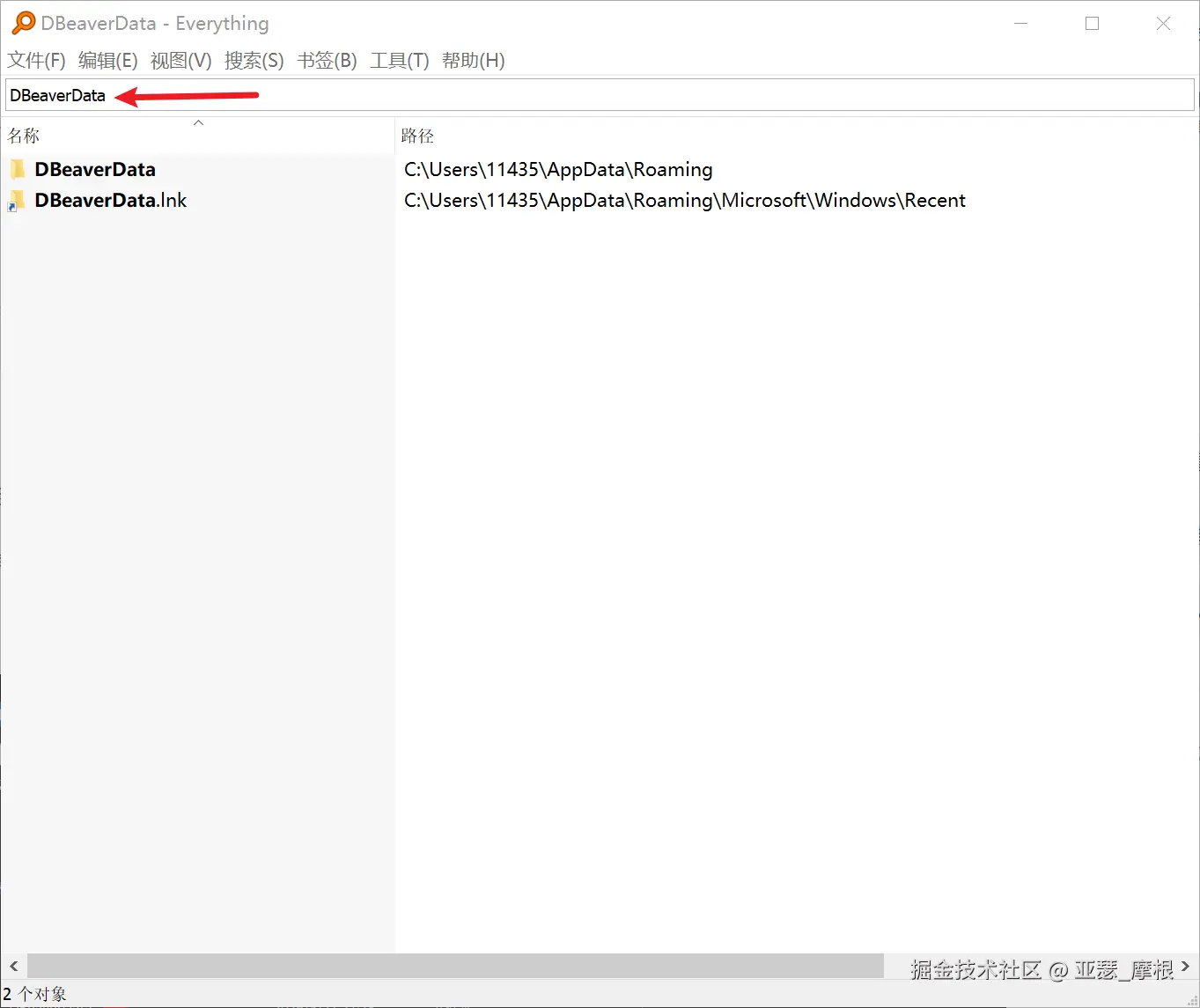
Task: Click the path C:\Users\11435\AppData\Roaming
Action: (558, 169)
